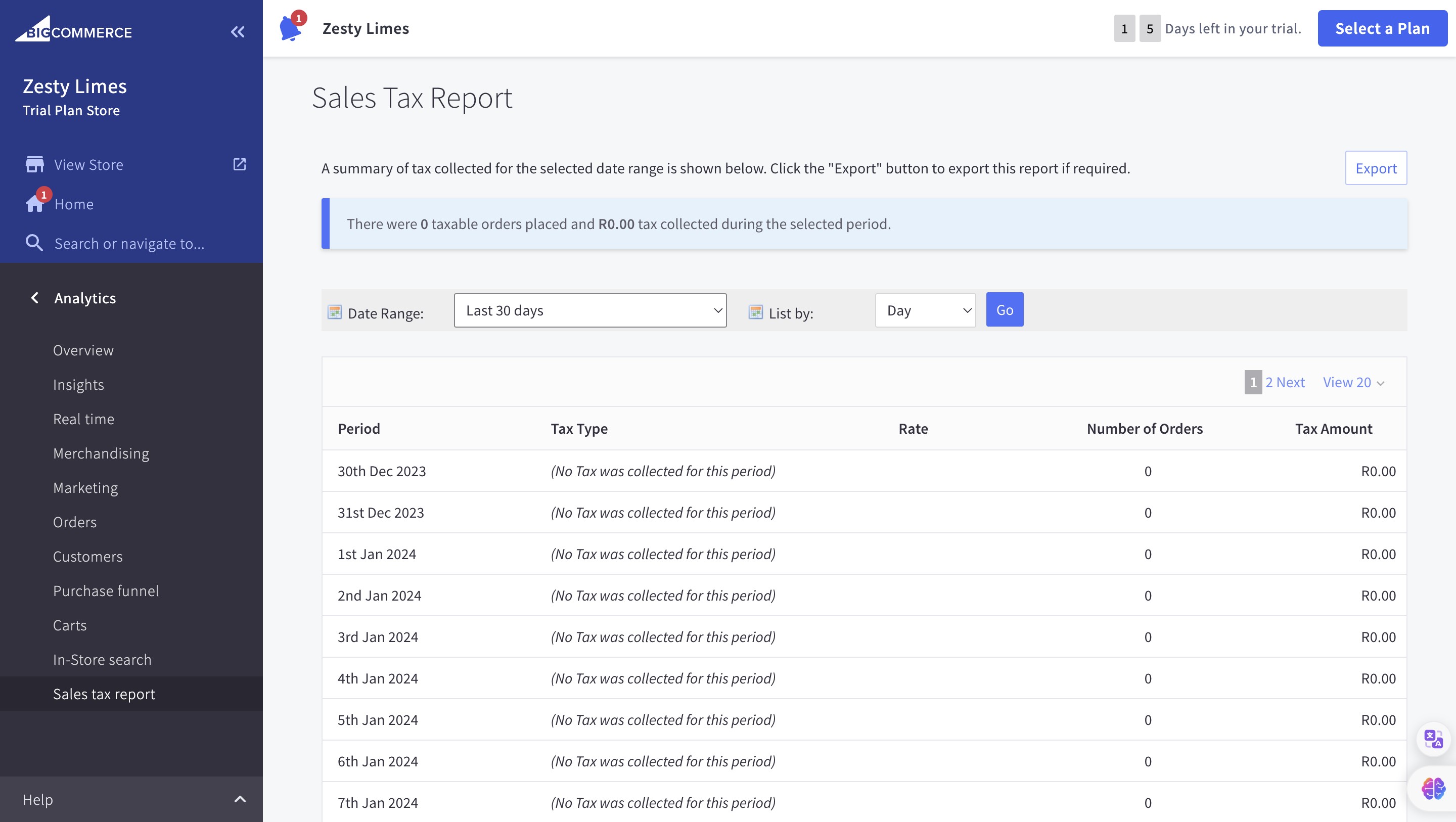The image size is (1456, 822).
Task: Open the brain assistant icon
Action: (x=1433, y=788)
